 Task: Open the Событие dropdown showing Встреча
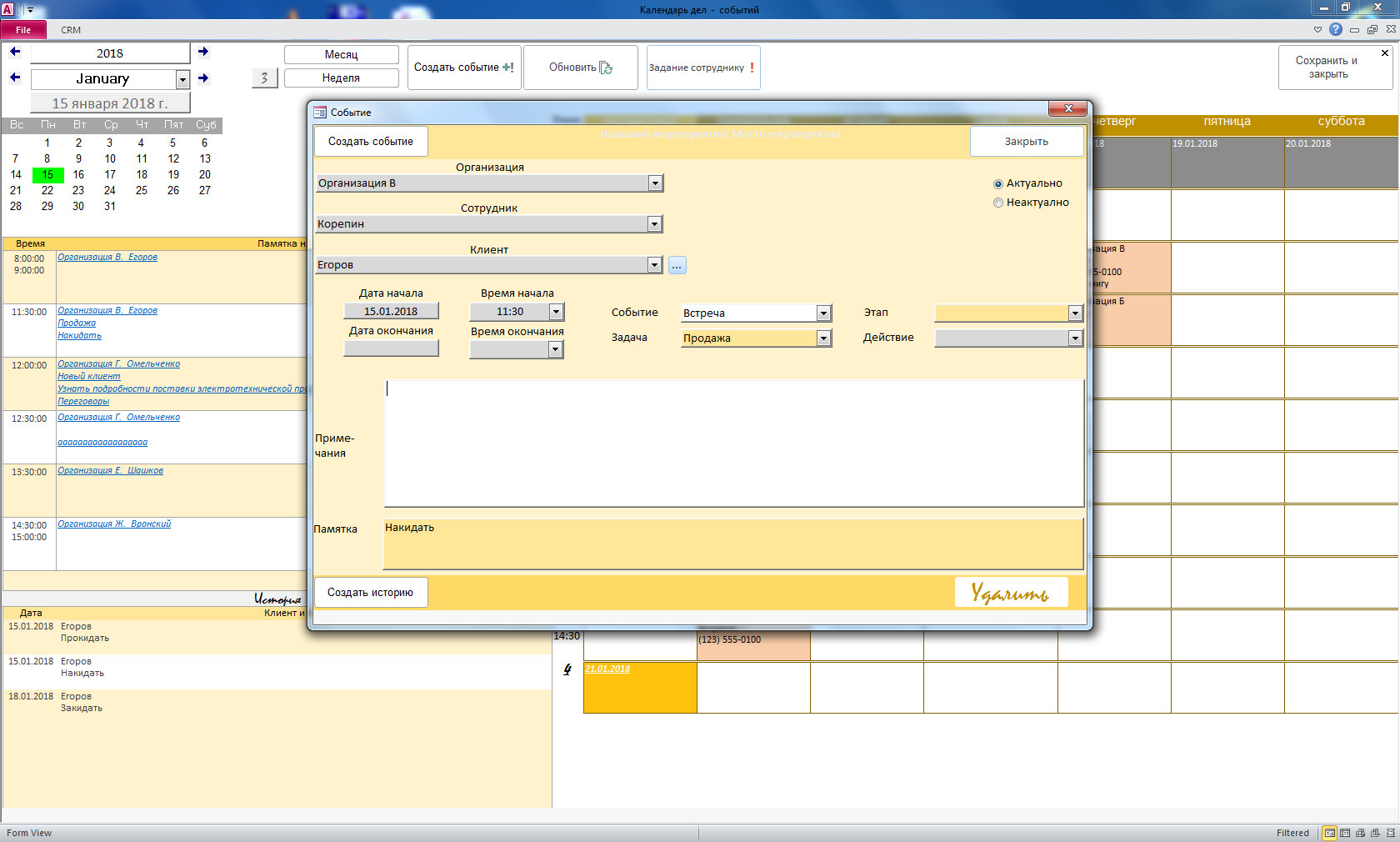[823, 313]
